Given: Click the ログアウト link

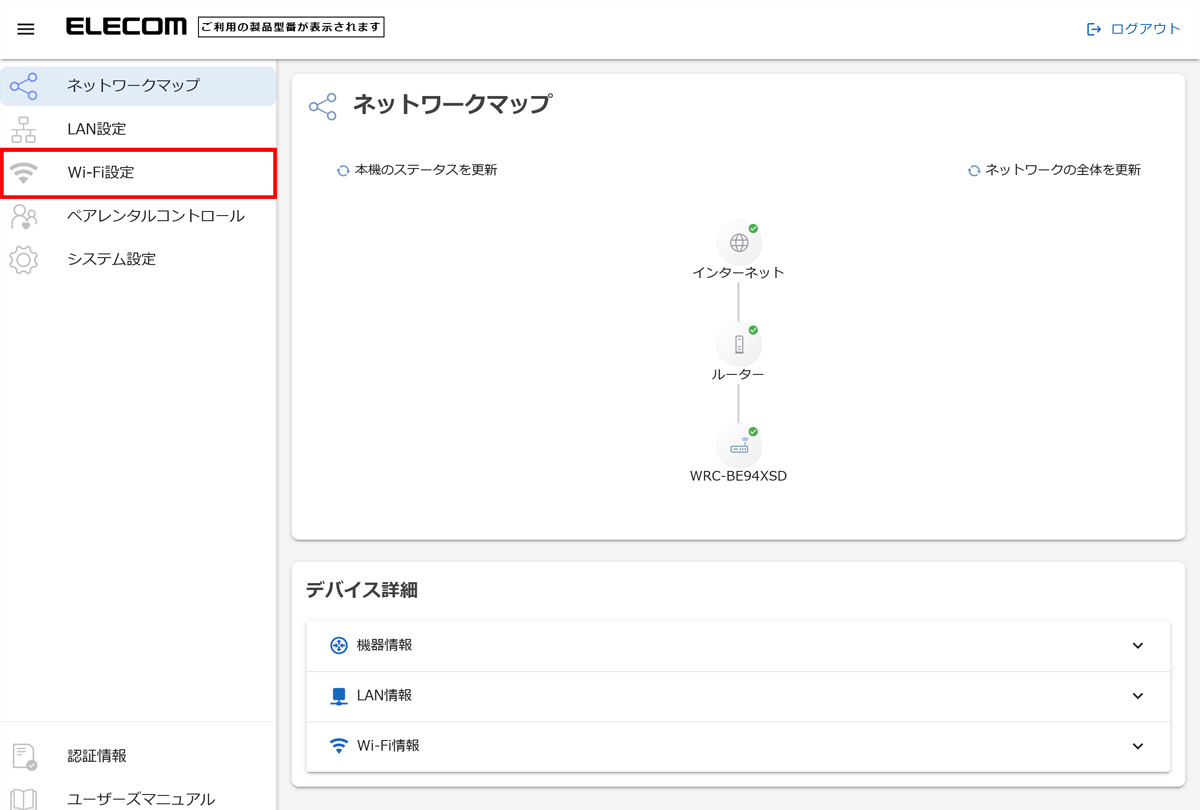Looking at the screenshot, I should pos(1146,29).
